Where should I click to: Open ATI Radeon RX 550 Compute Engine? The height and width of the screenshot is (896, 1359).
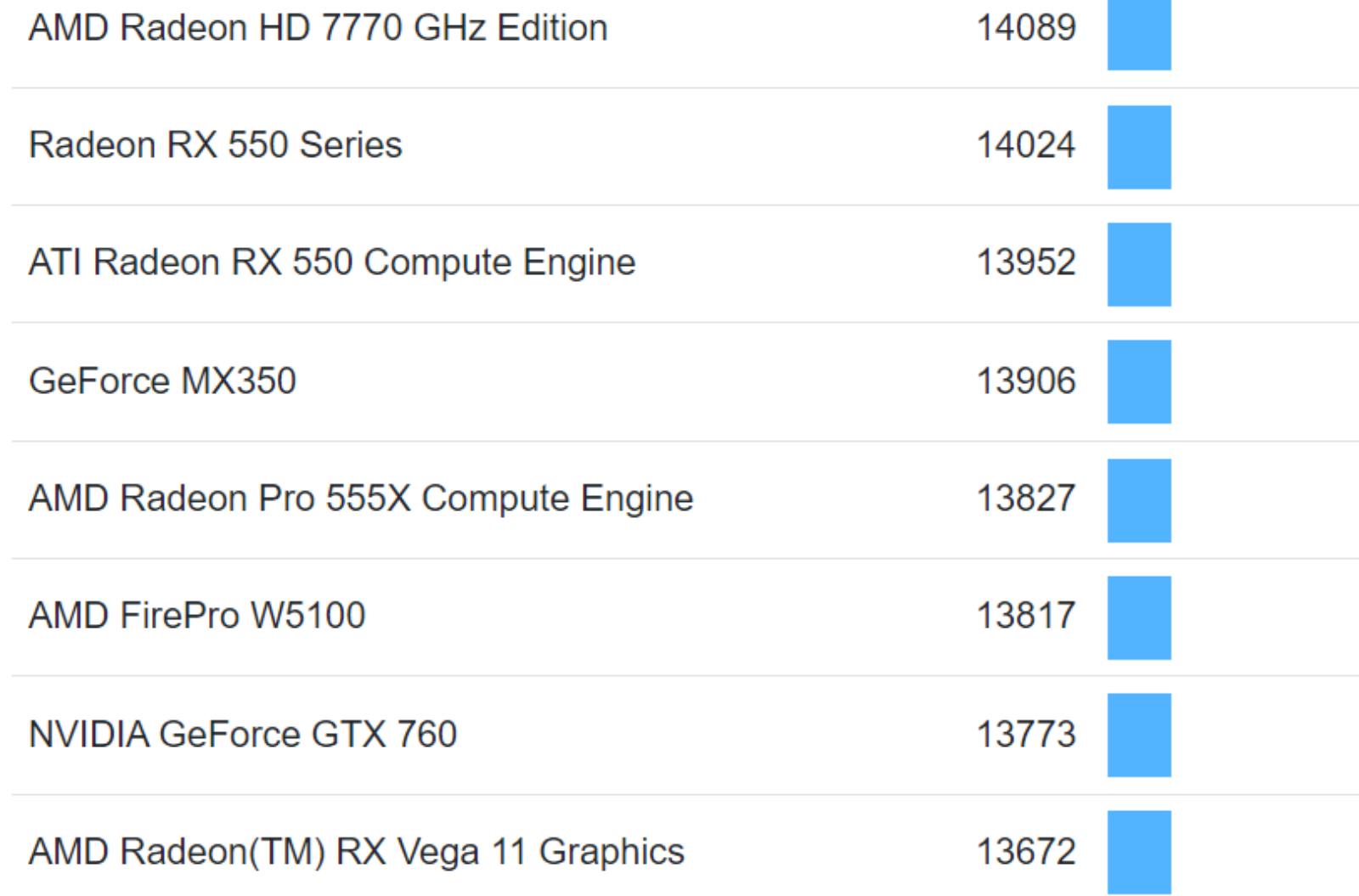click(x=331, y=262)
